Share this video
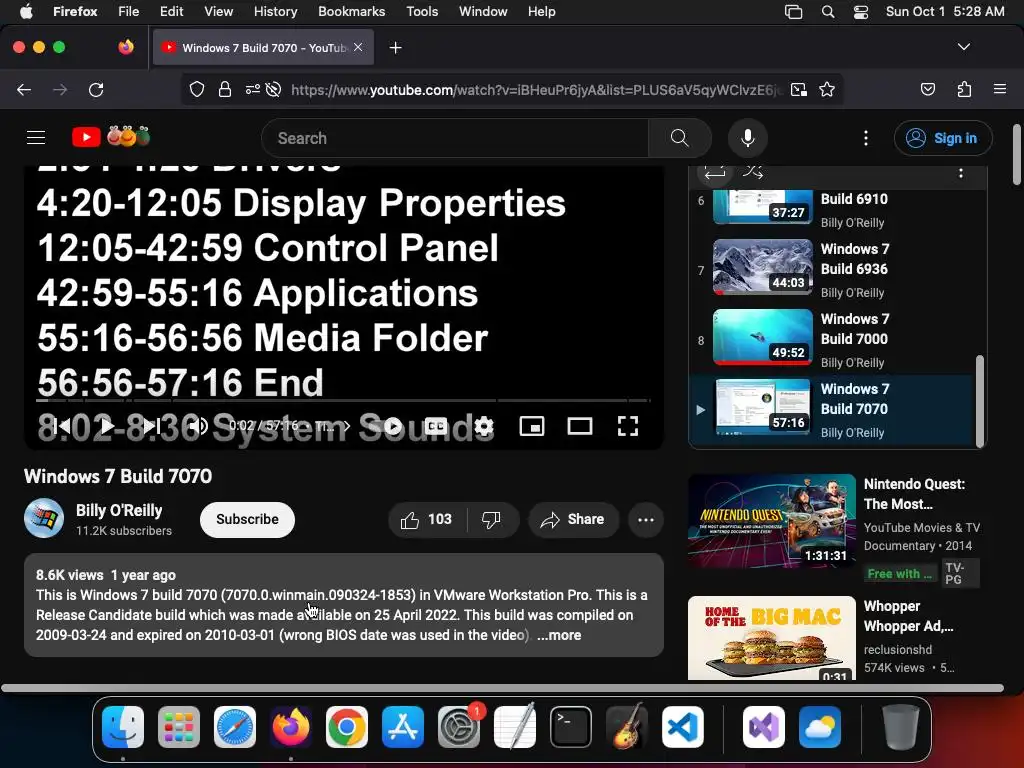 [x=573, y=519]
